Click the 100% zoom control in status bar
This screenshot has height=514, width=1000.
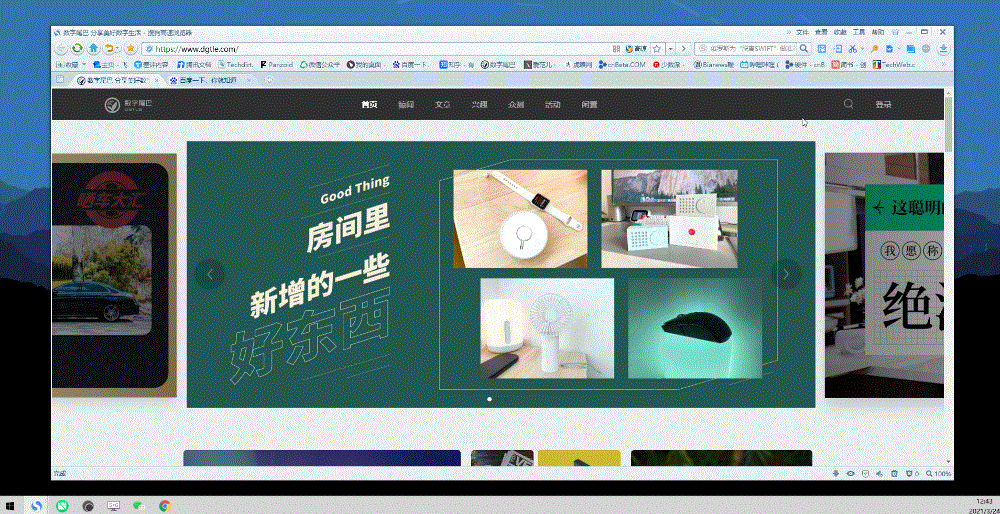coord(939,474)
